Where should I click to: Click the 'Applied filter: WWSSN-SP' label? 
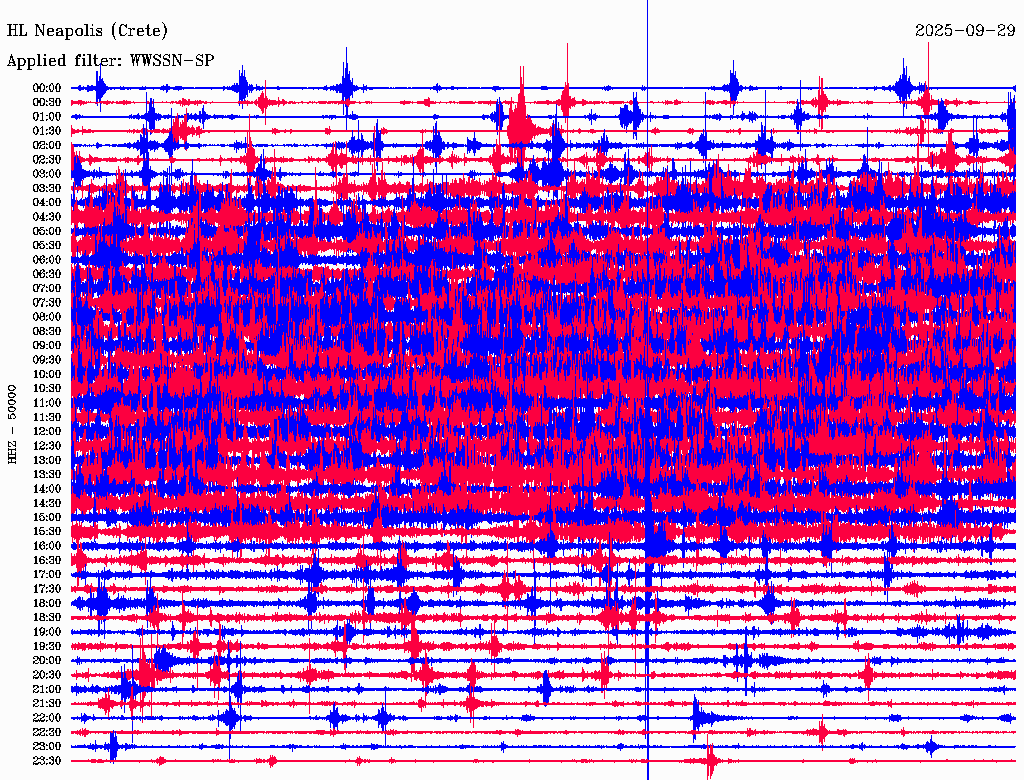click(110, 61)
